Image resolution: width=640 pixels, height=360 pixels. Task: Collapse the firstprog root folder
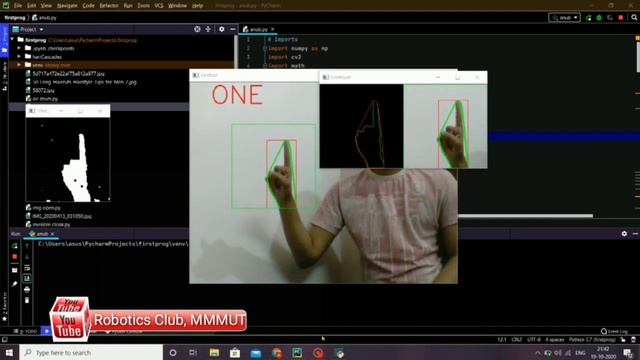[12, 40]
